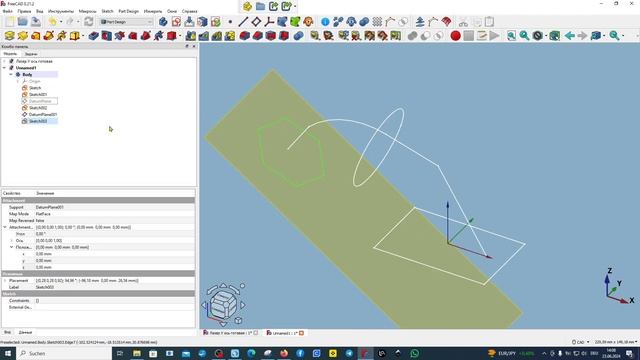Image resolution: width=640 pixels, height=360 pixels.
Task: Open a file with the folder toolbar icon
Action: pos(22,22)
